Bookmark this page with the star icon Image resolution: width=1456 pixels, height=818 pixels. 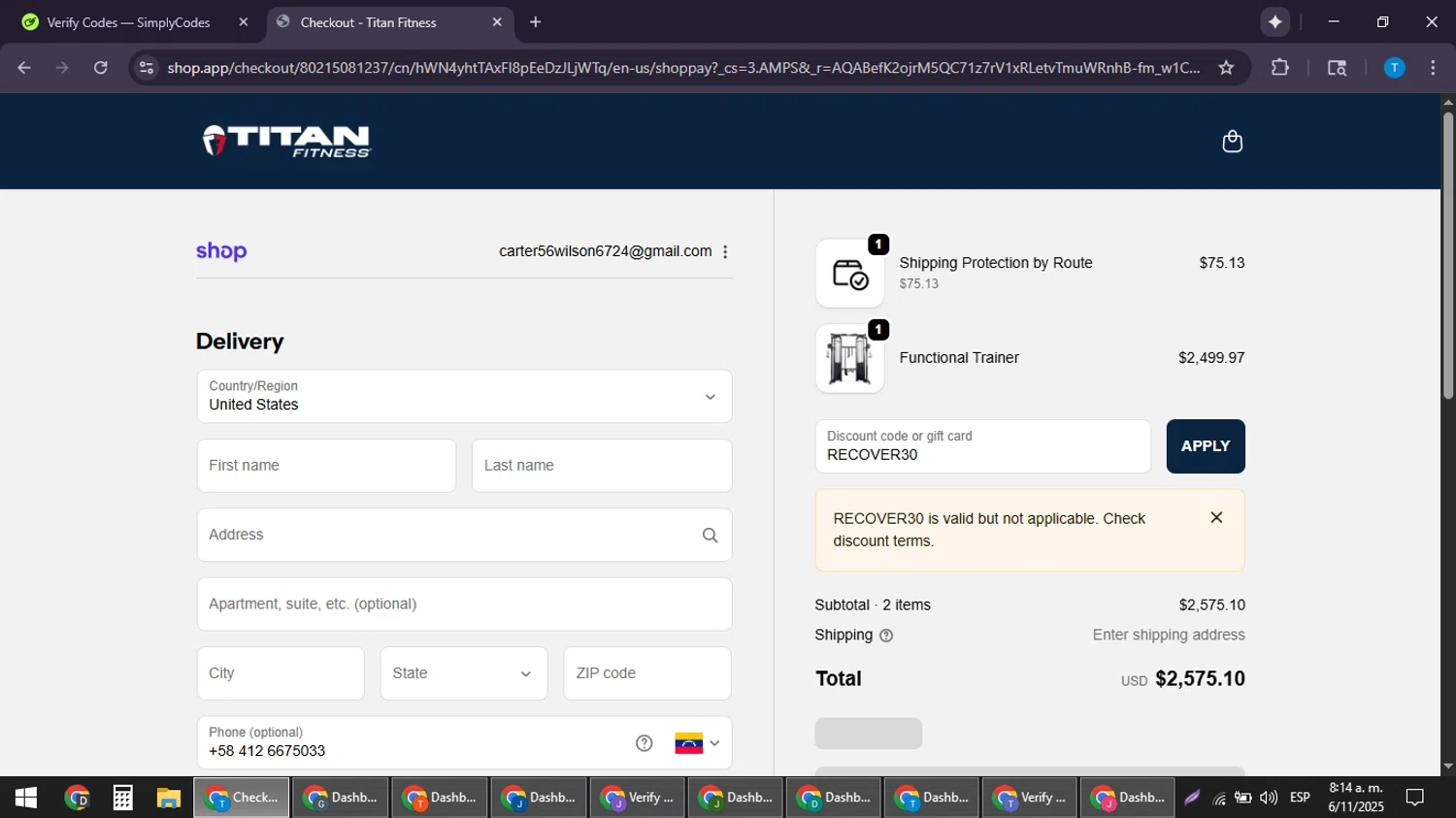click(x=1226, y=68)
